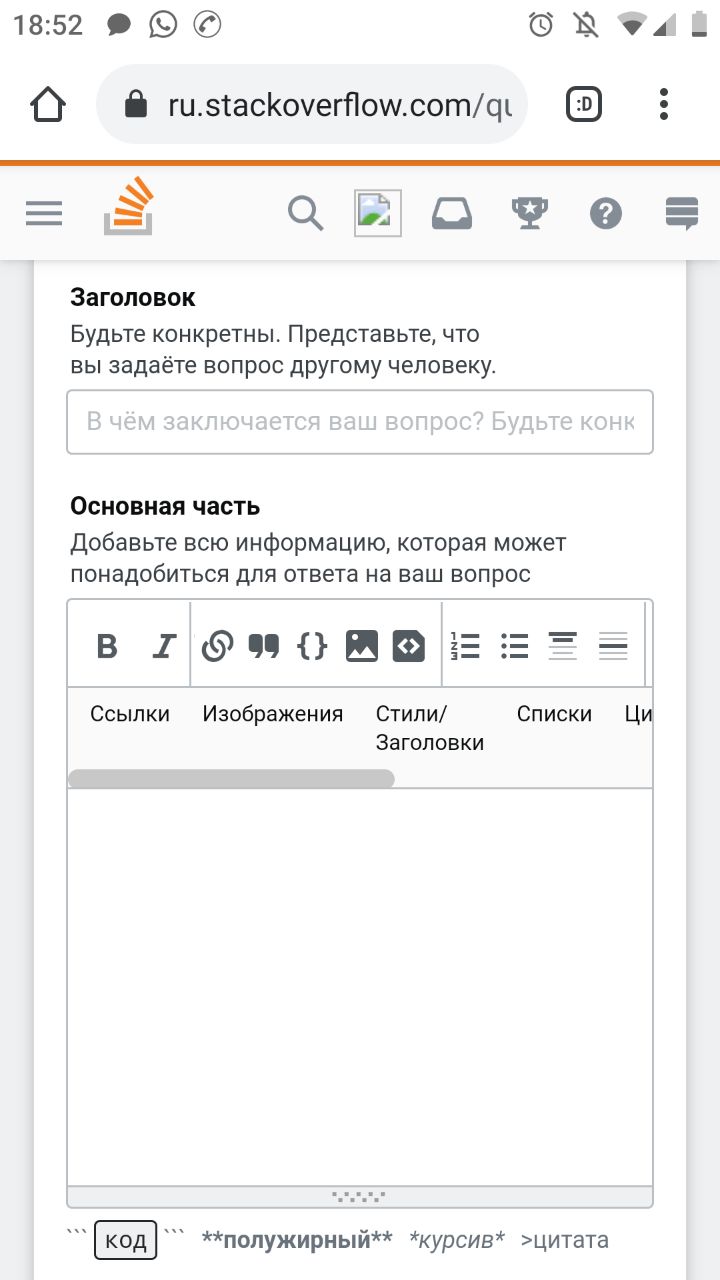The width and height of the screenshot is (720, 1280).
Task: Click the horizontal scrollbar under help tabs
Action: coord(231,778)
